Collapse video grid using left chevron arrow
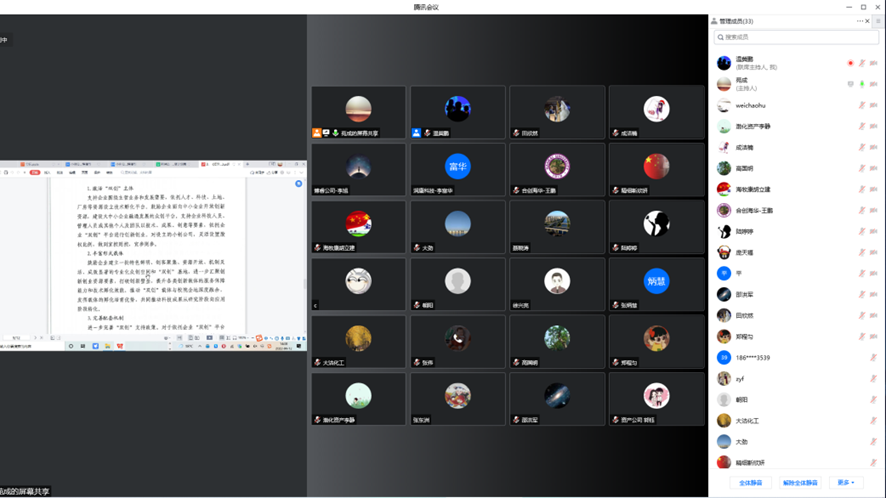This screenshot has width=886, height=498. click(x=315, y=306)
